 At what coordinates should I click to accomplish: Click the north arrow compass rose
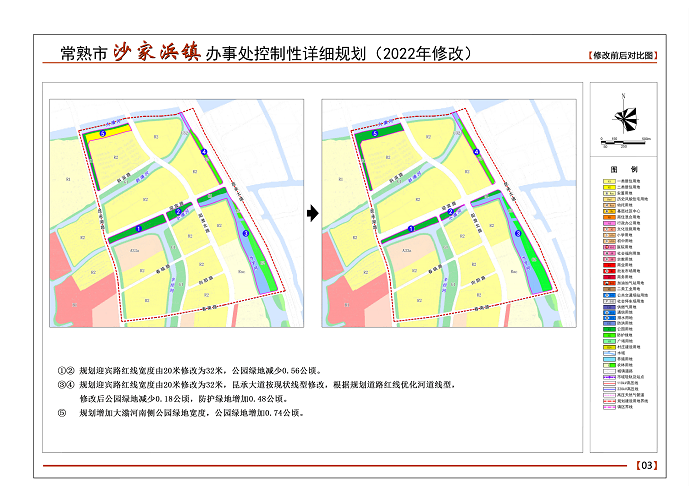tap(625, 118)
